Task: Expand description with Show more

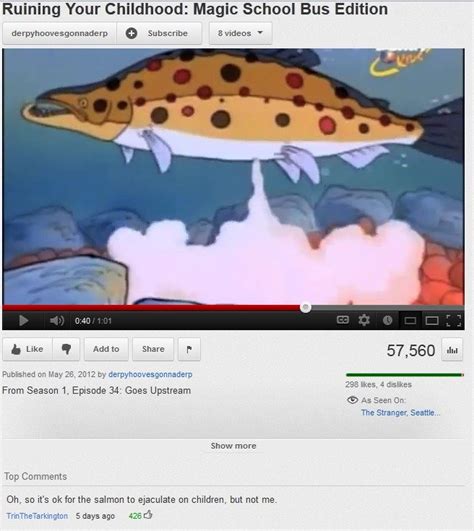Action: tap(233, 446)
